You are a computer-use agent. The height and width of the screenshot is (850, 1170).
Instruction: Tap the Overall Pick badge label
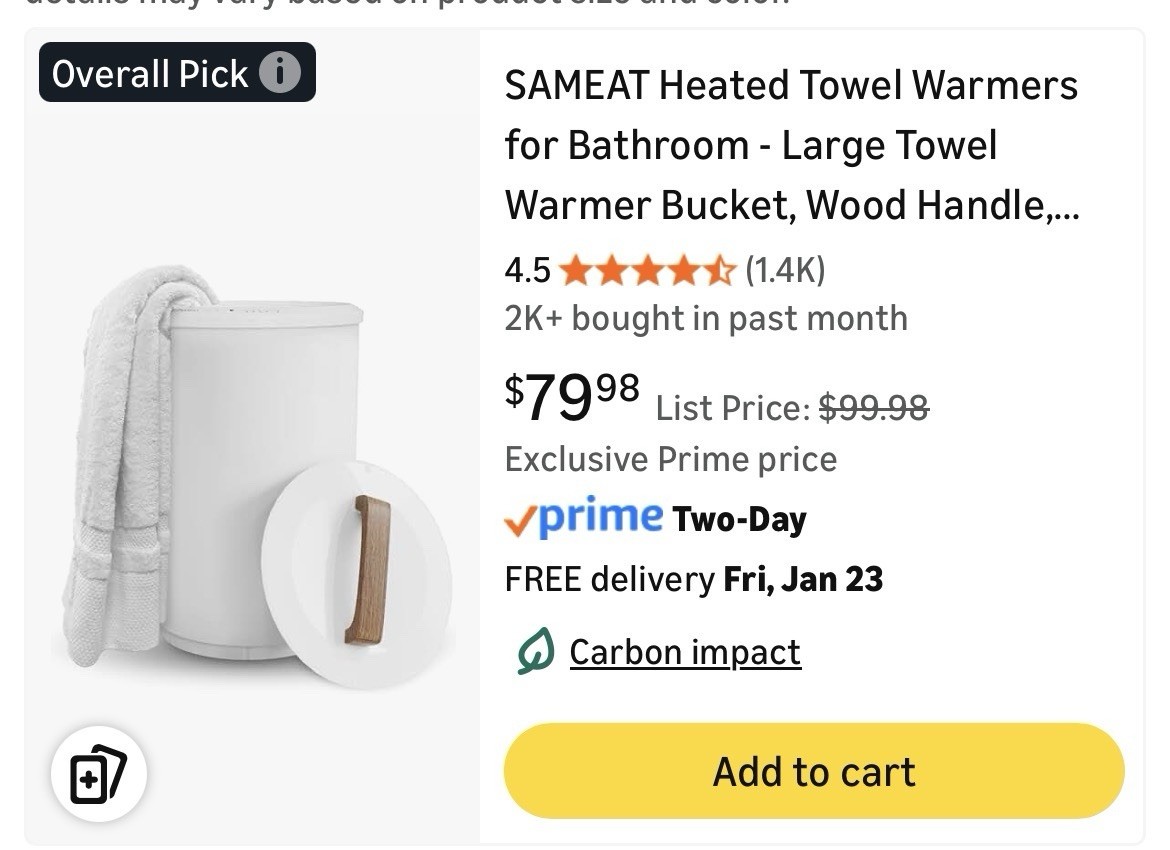pos(150,73)
